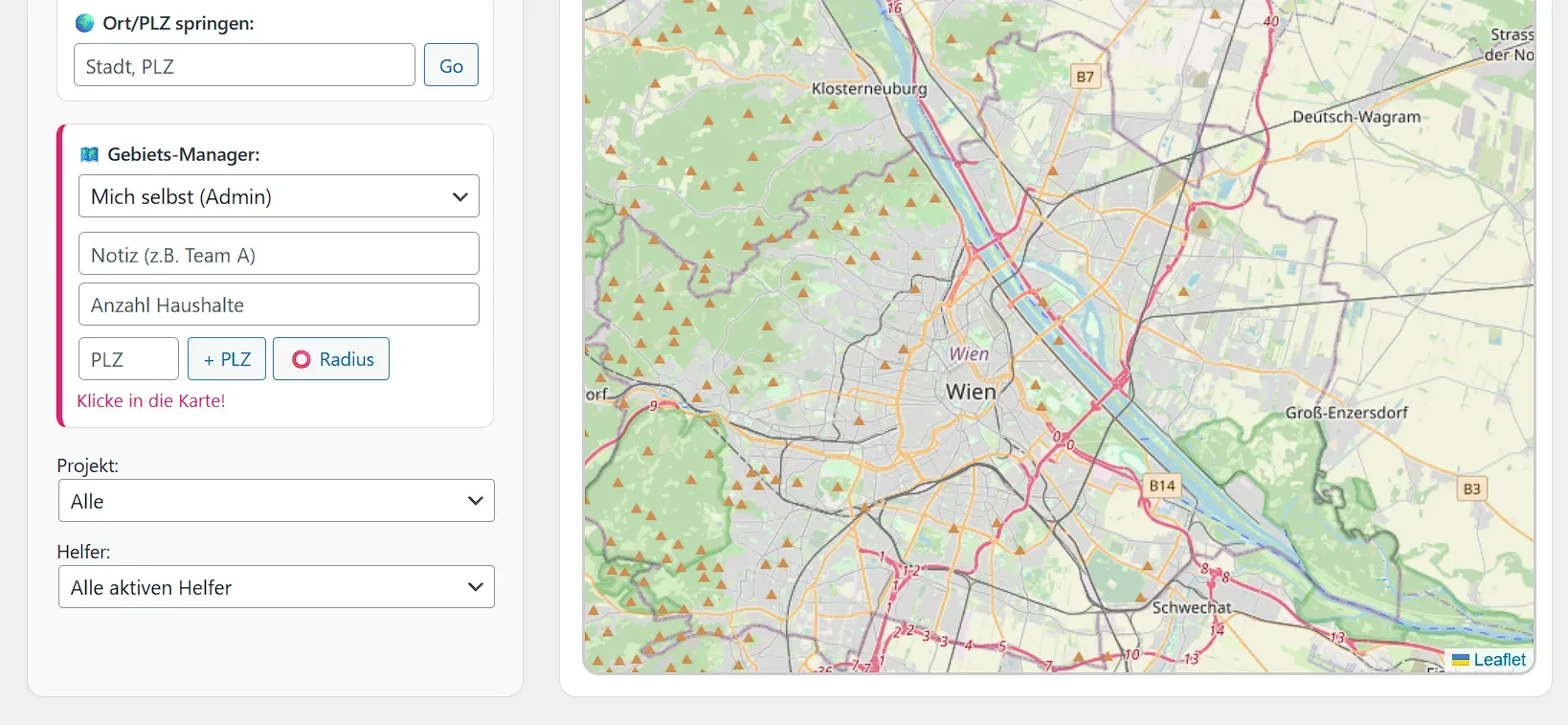Open the Leaflet attribution link
This screenshot has width=1568, height=725.
[x=1499, y=660]
